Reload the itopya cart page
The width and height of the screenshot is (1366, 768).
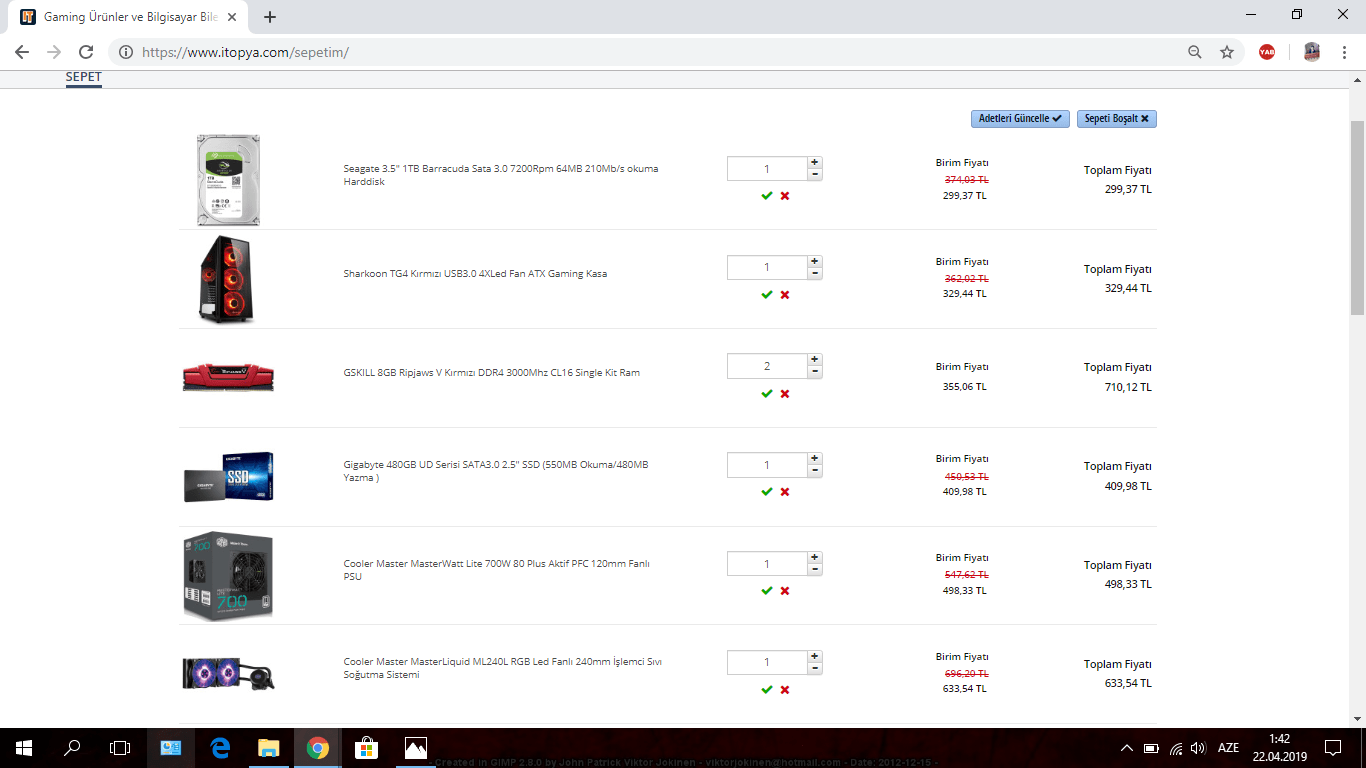point(86,52)
